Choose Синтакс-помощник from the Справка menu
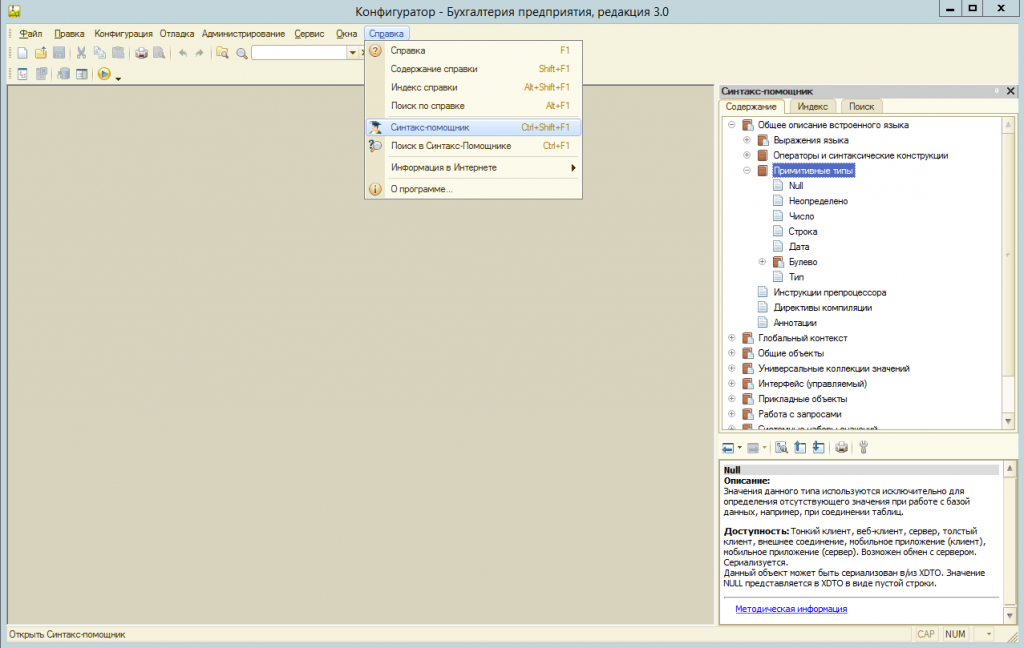 (430, 128)
